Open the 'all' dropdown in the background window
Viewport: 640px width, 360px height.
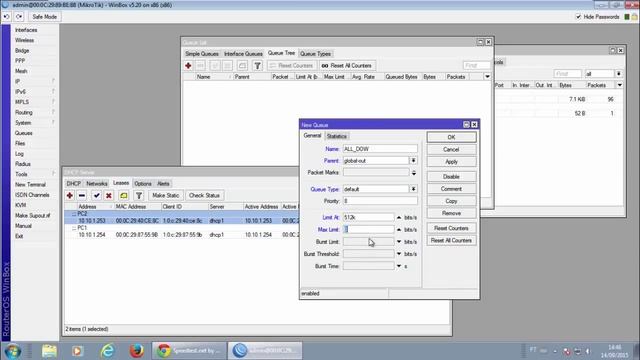(x=619, y=74)
